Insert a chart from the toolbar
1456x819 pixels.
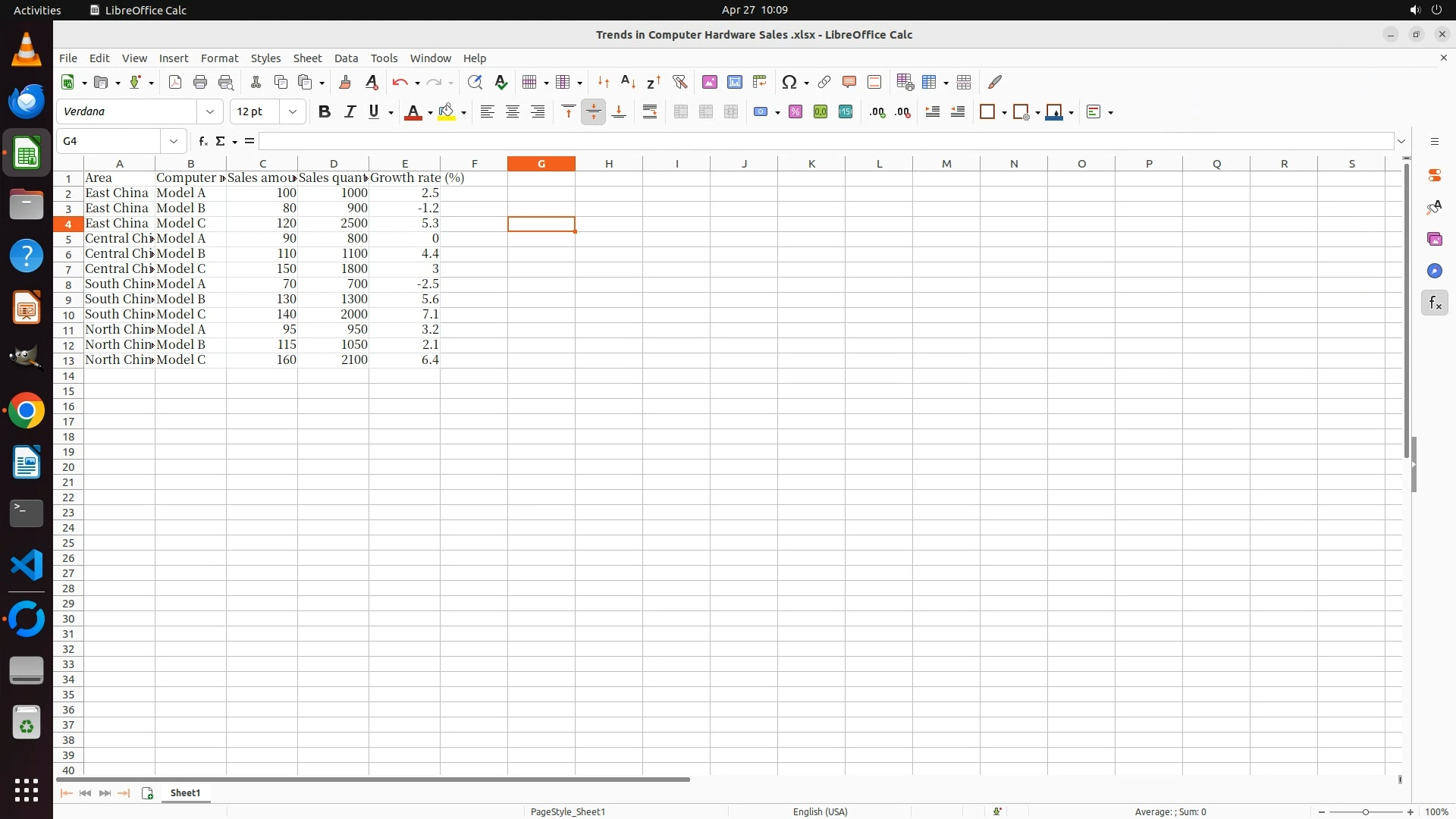pos(734,82)
